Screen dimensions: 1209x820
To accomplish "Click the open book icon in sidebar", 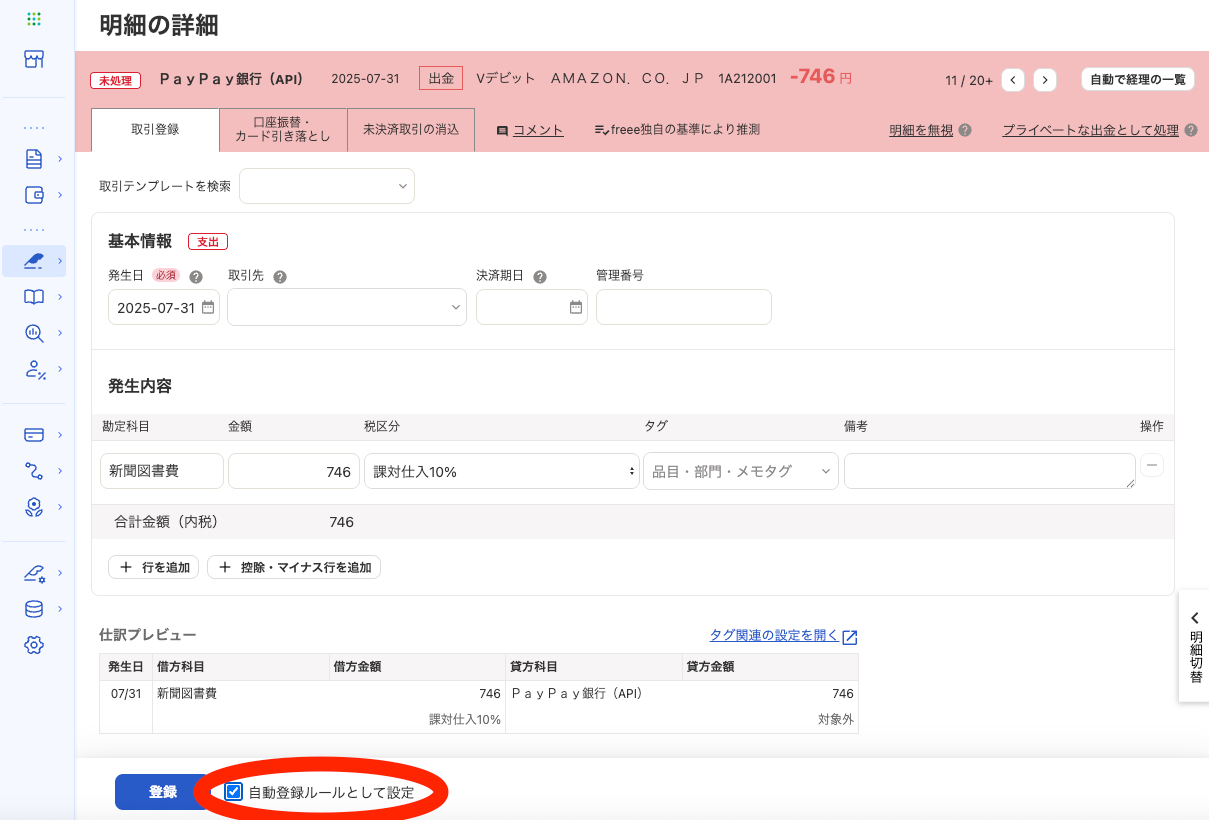I will pos(34,297).
